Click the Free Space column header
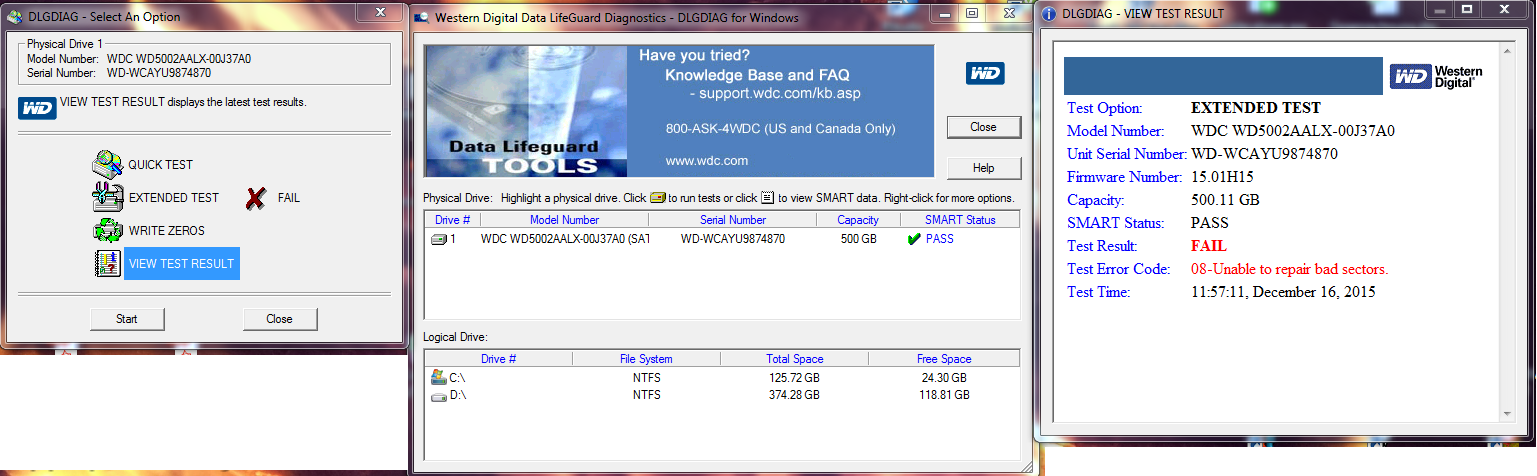Viewport: 1537px width, 476px height. [x=943, y=359]
